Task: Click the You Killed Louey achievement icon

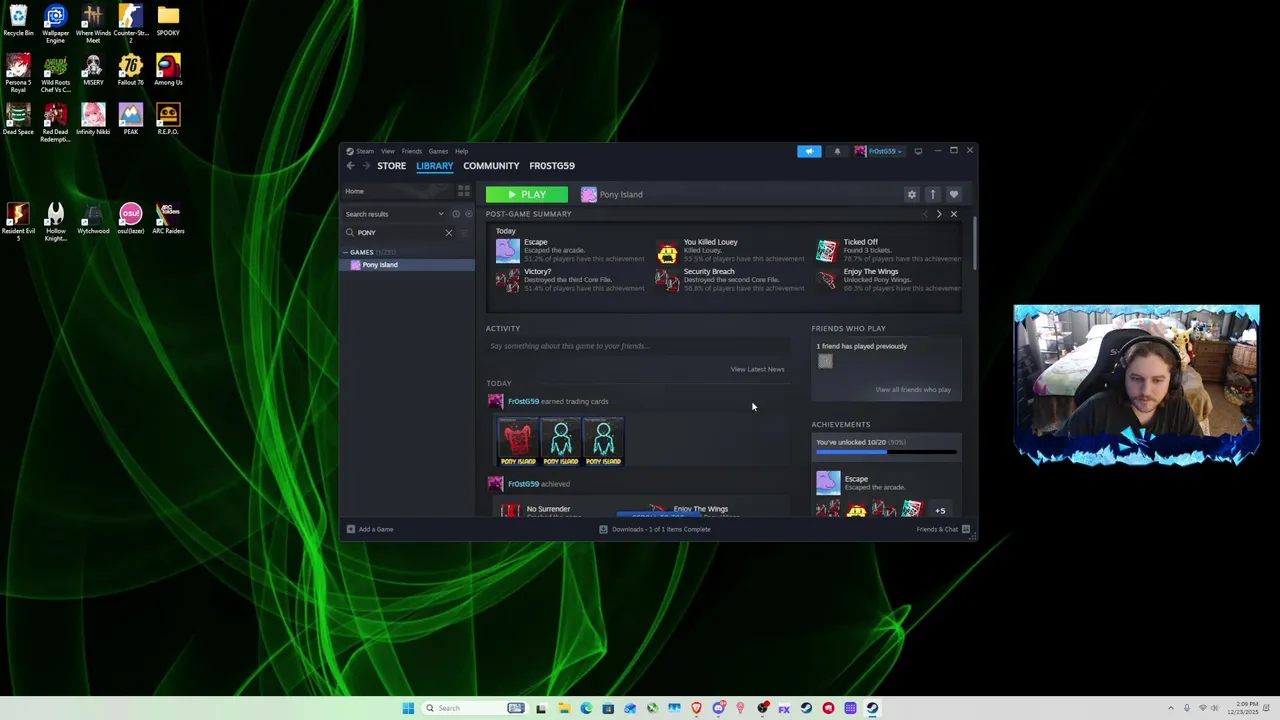Action: tap(667, 252)
